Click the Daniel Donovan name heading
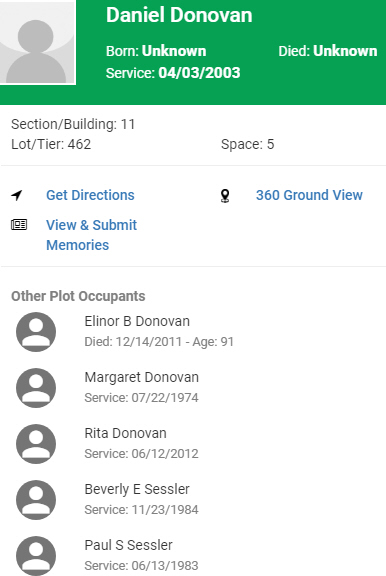This screenshot has width=386, height=576. pyautogui.click(x=179, y=15)
